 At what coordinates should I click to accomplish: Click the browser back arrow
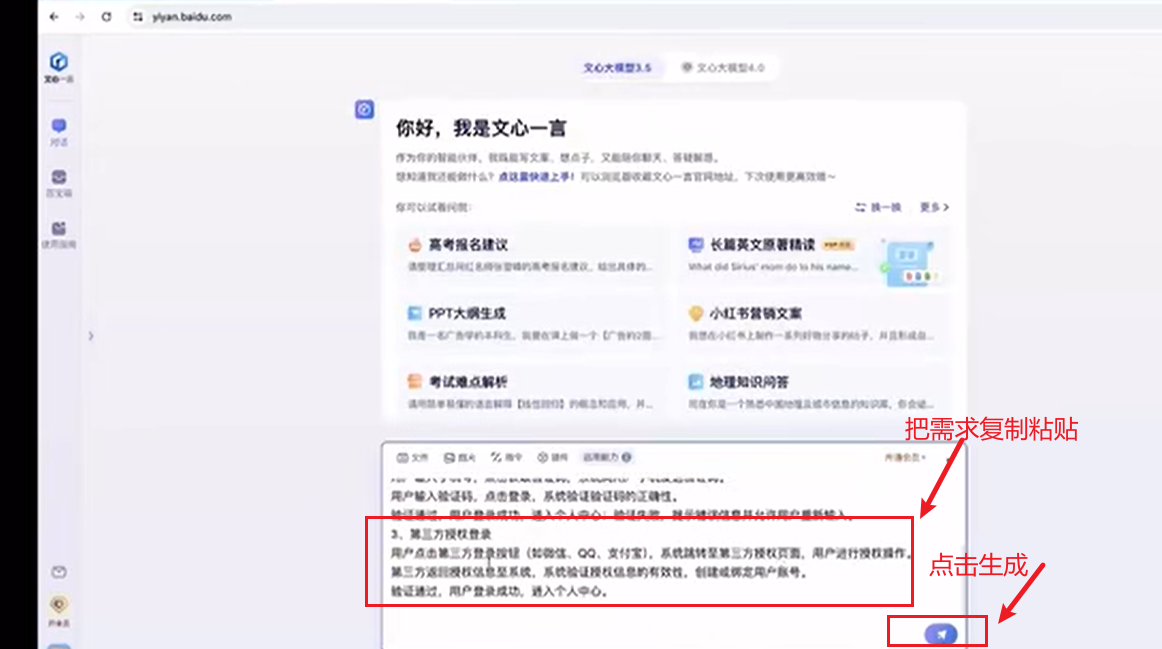pyautogui.click(x=54, y=16)
